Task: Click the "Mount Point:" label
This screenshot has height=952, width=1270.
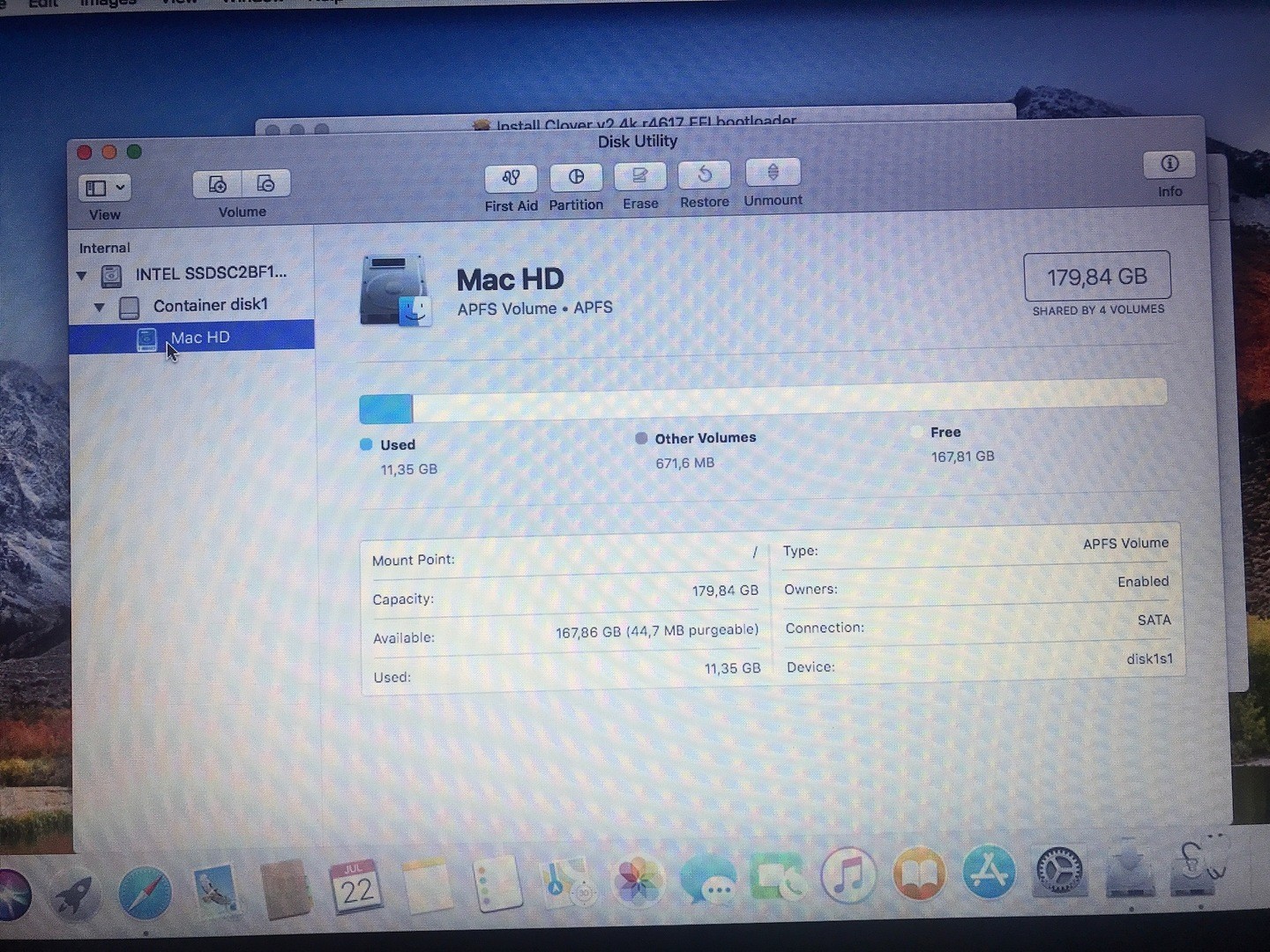Action: (414, 561)
